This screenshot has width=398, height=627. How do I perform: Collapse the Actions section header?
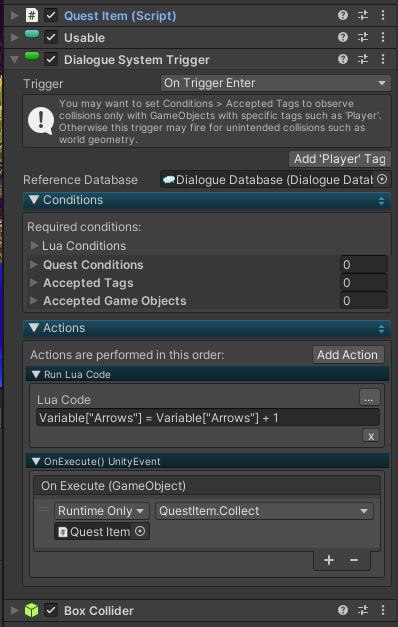tap(207, 328)
